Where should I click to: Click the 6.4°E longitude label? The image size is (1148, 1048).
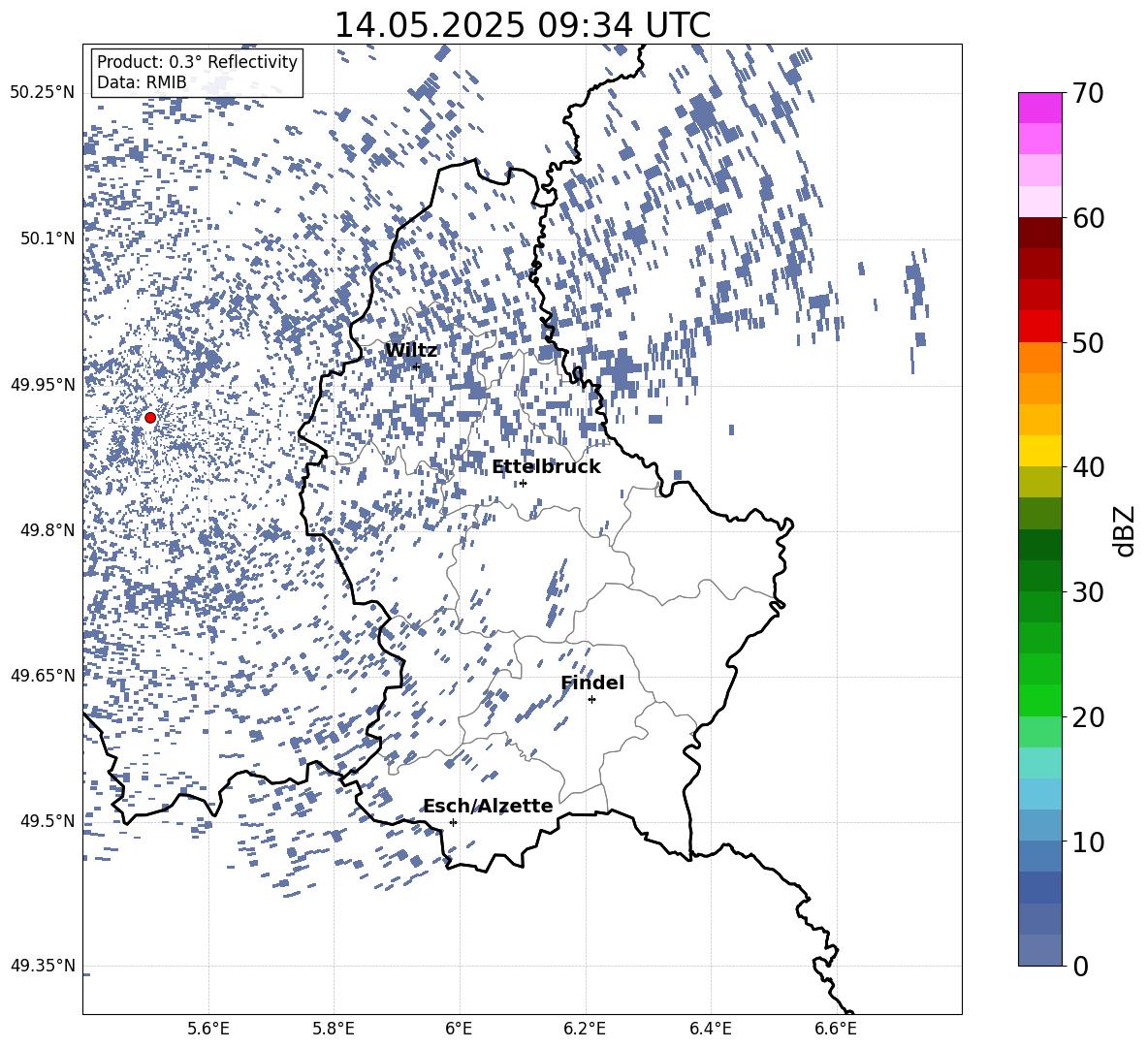(710, 1029)
